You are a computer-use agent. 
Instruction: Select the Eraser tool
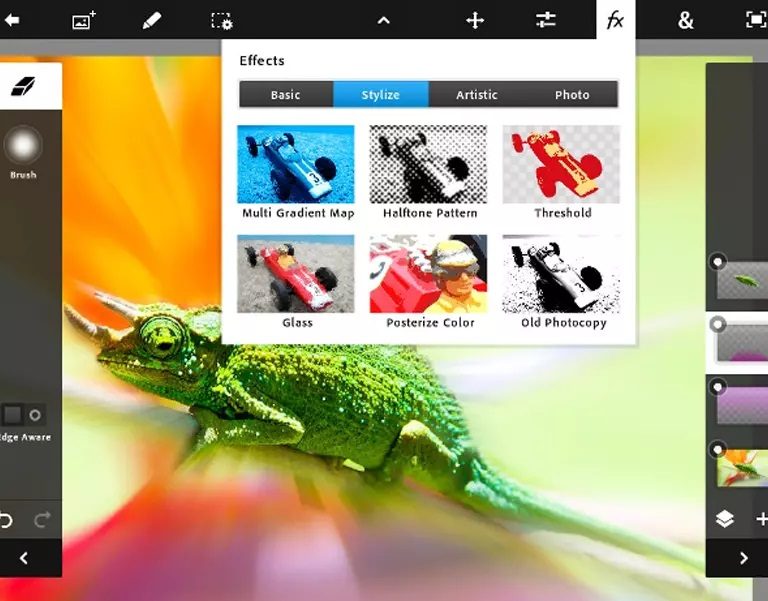(x=23, y=86)
